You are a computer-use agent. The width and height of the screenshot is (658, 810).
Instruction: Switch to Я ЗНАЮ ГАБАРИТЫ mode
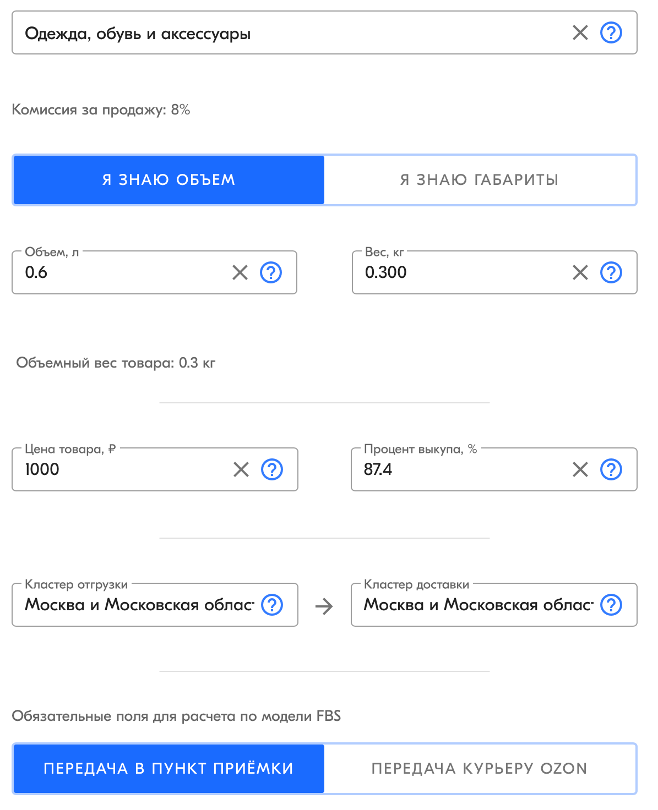point(479,180)
